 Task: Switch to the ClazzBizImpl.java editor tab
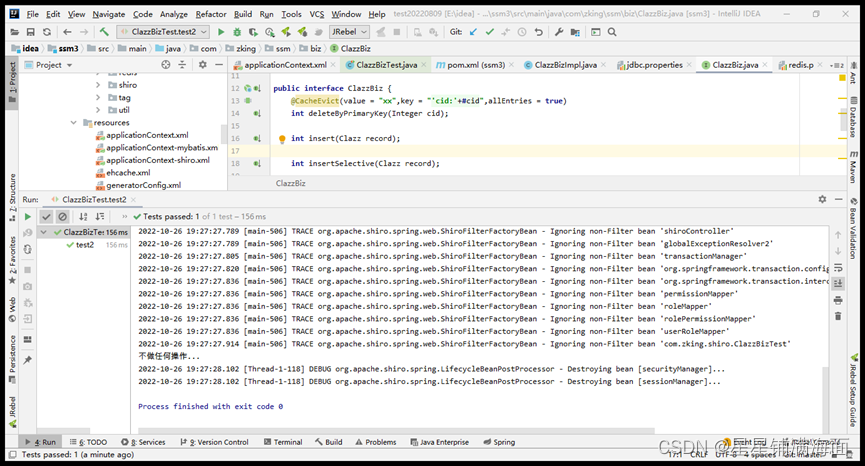(x=565, y=65)
